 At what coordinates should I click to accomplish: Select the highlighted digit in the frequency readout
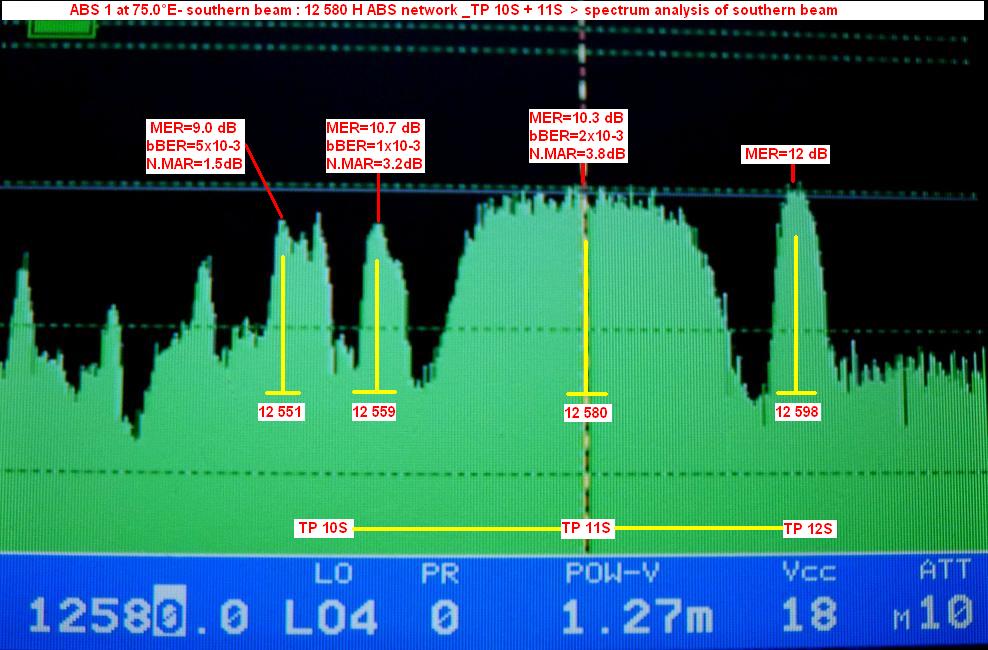pyautogui.click(x=166, y=616)
